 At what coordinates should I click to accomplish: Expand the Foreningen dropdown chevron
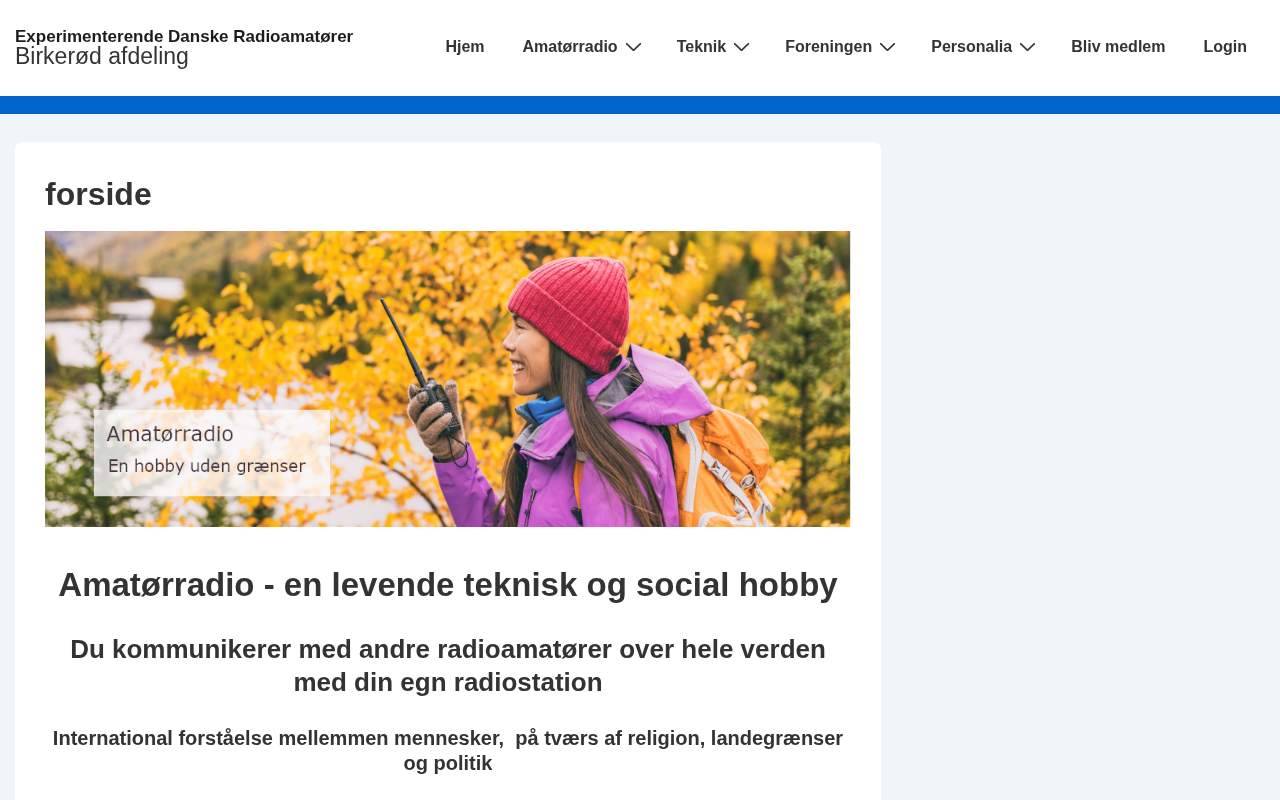click(887, 47)
